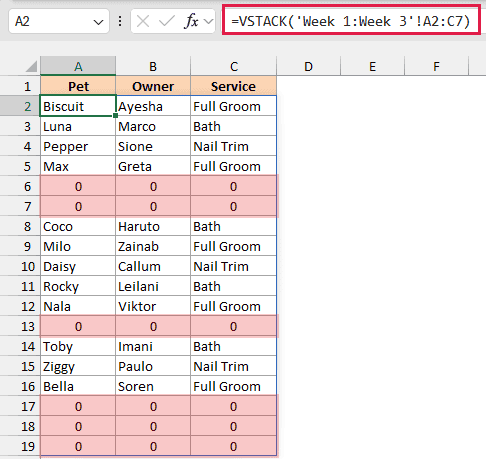Select the cell containing Rocky
This screenshot has height=459, width=486.
point(78,286)
